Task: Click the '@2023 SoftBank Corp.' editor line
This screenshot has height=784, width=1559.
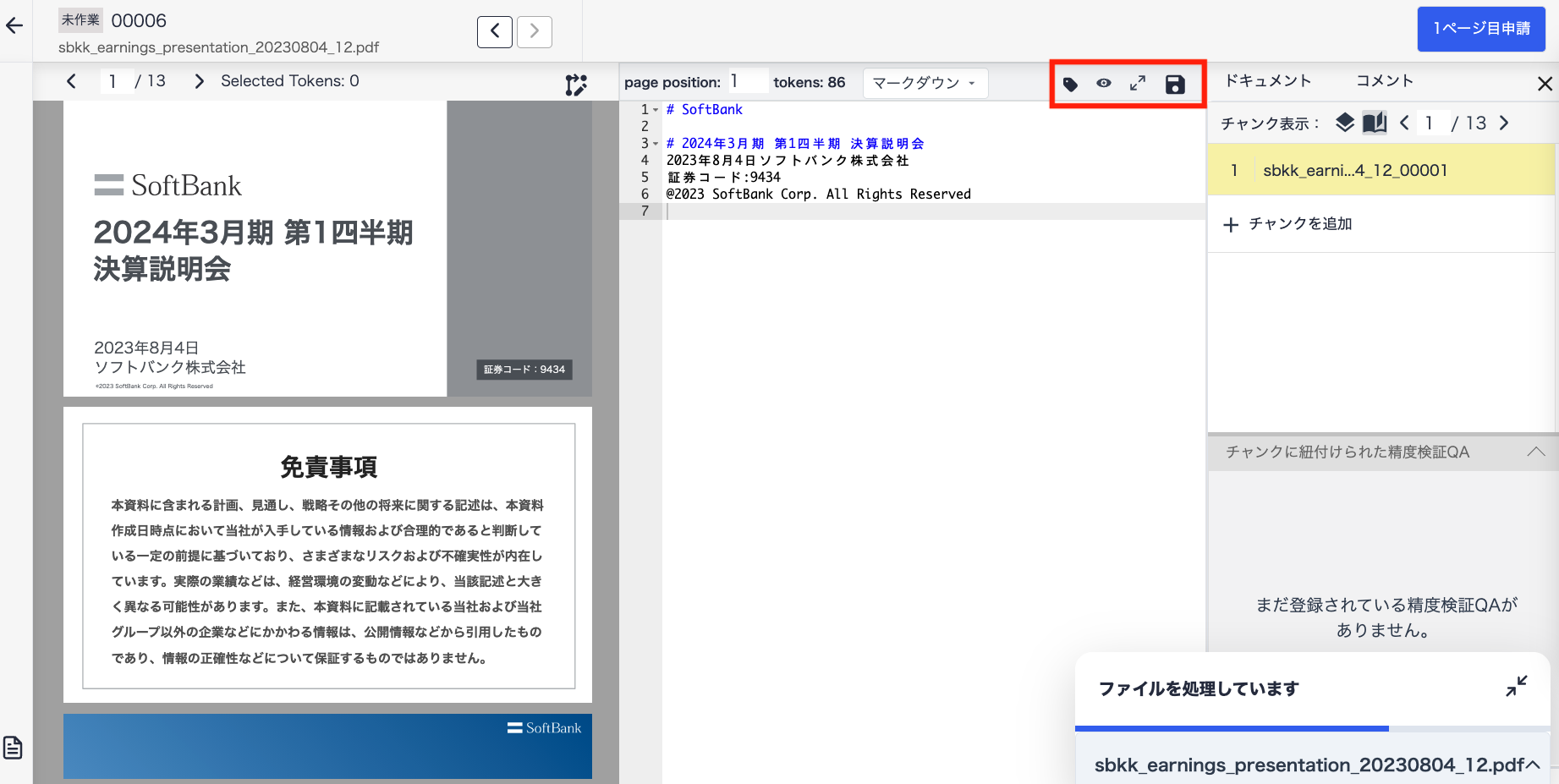Action: [x=819, y=195]
